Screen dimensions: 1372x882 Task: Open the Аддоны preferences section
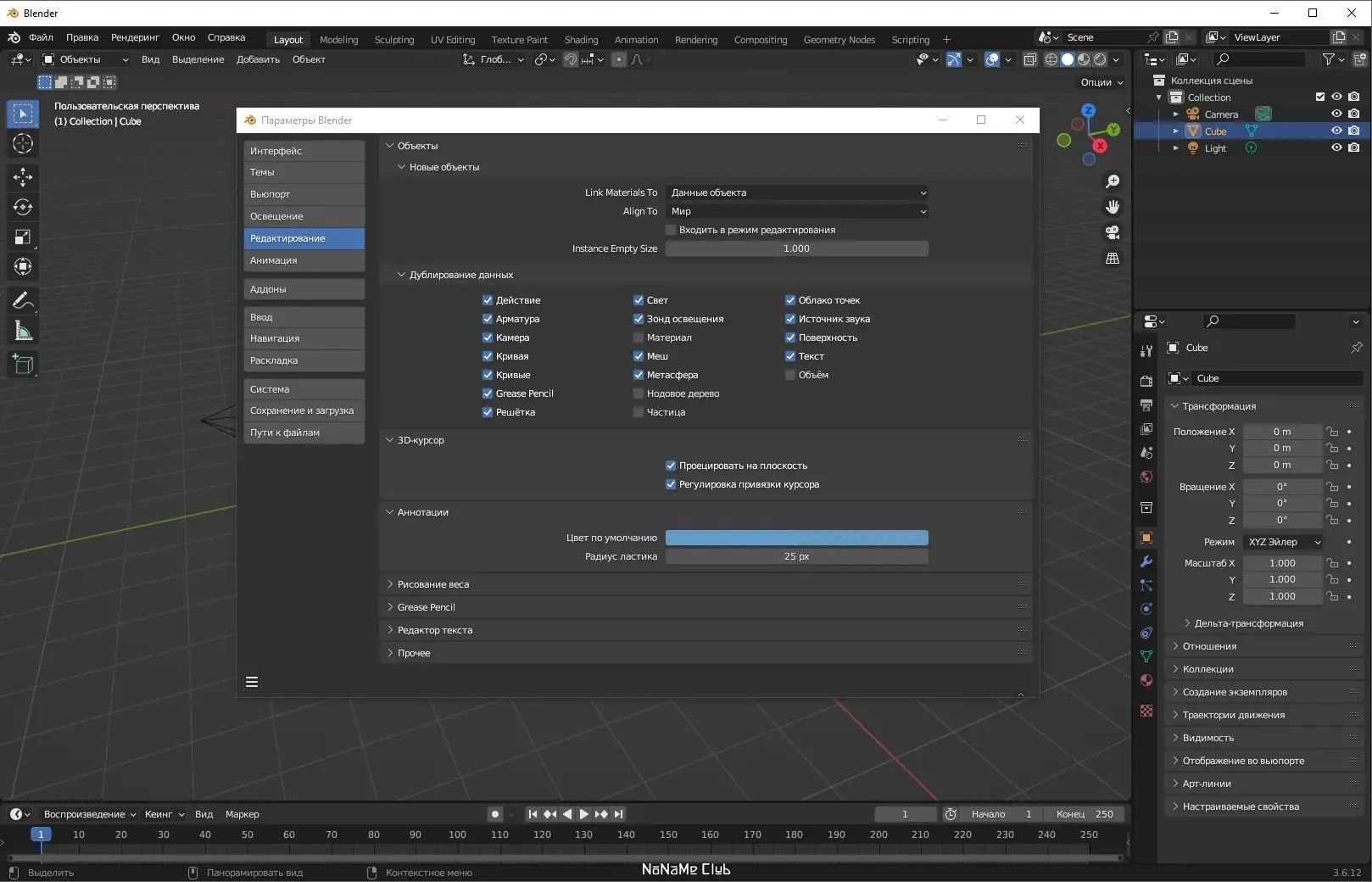(304, 289)
